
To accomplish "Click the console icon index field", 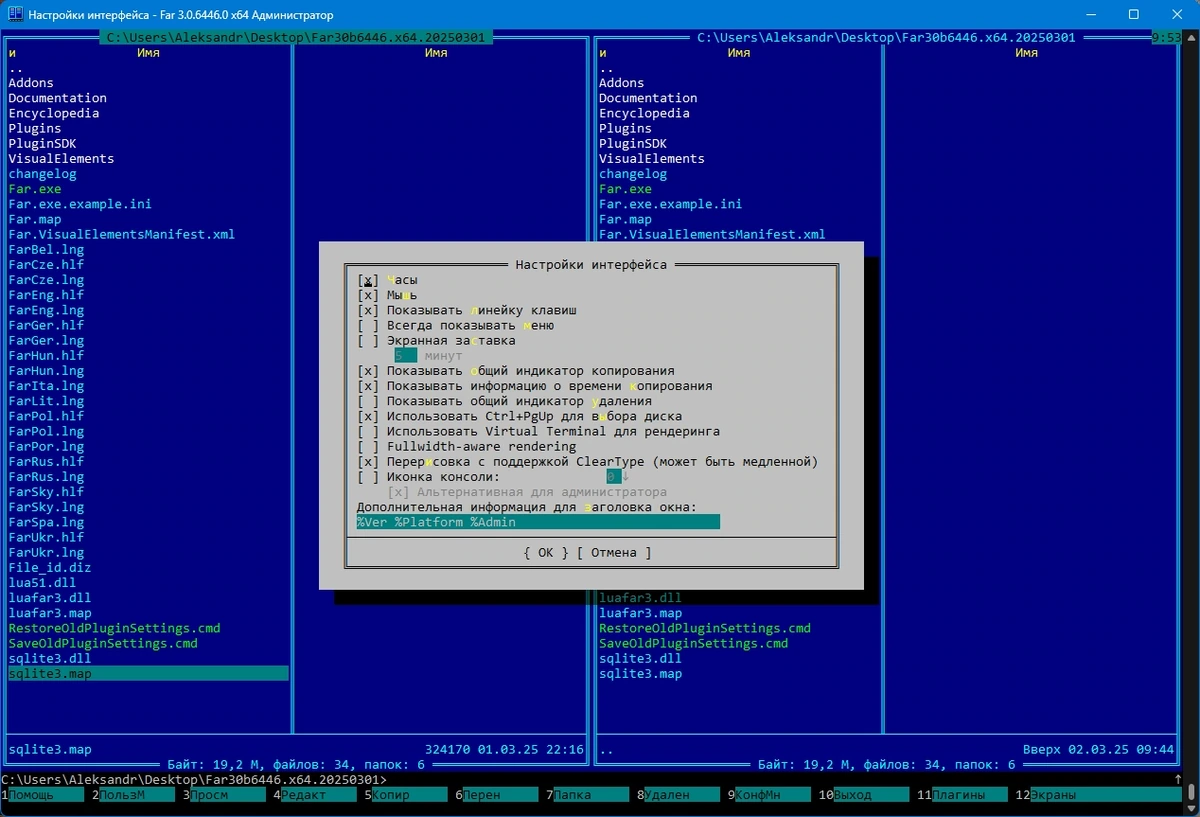I will [614, 477].
